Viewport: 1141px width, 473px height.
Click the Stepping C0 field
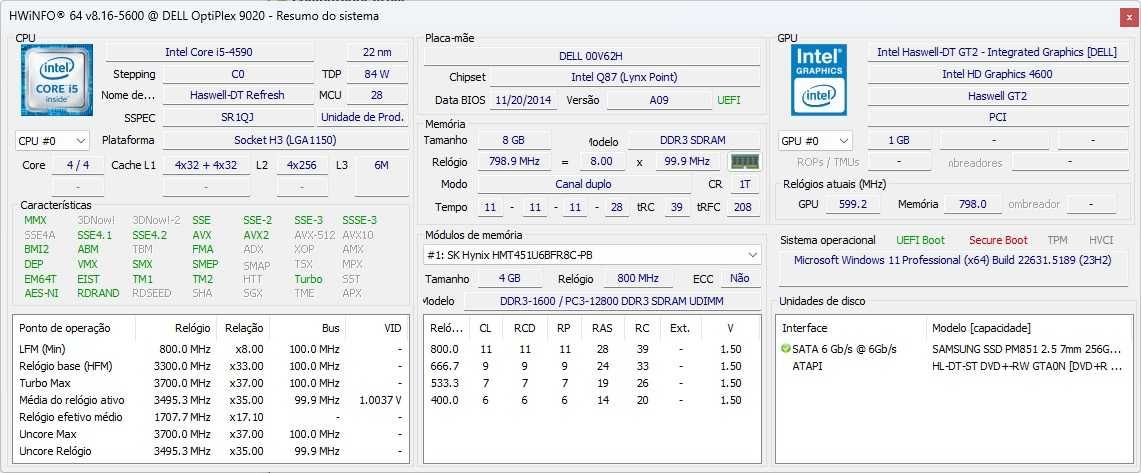point(237,74)
